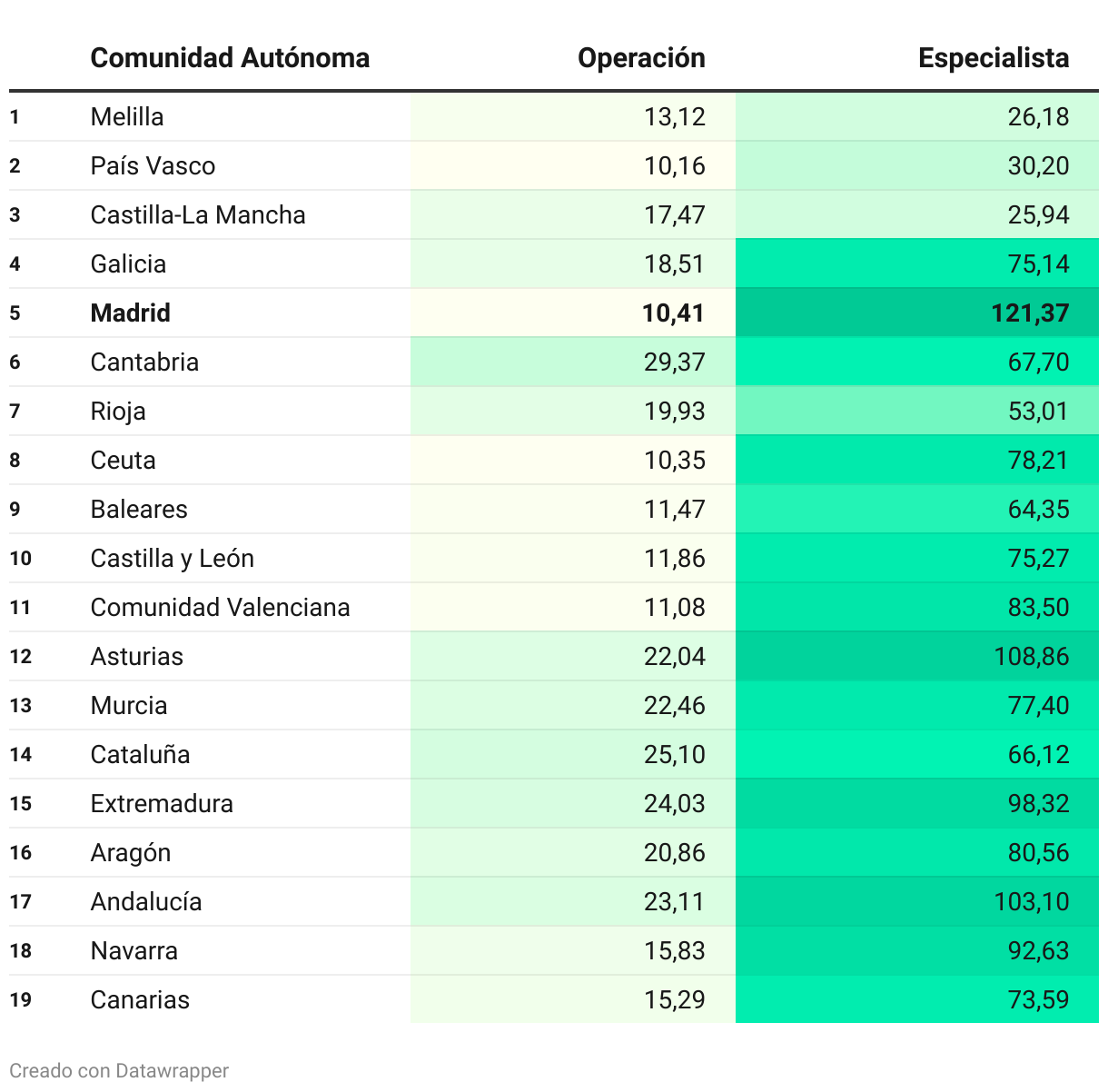Viewport: 1108px width, 1092px height.
Task: Select País Vasco in the table
Action: (153, 166)
